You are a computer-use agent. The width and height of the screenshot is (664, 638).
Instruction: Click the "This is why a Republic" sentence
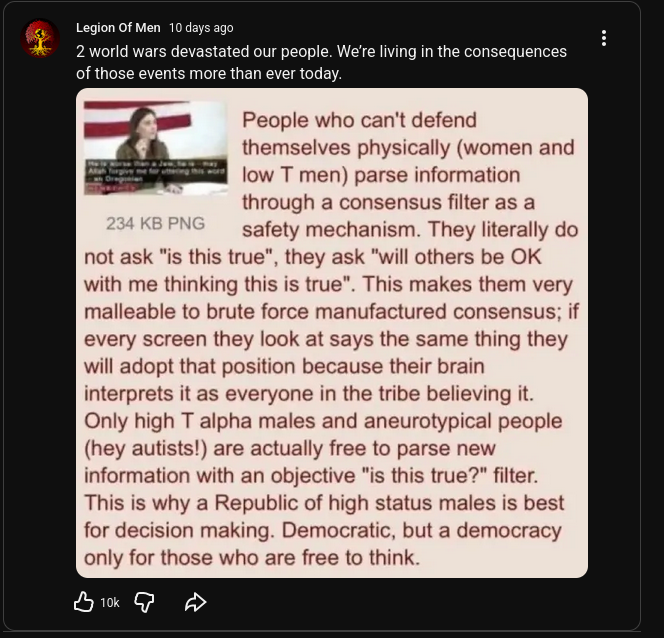click(x=324, y=503)
